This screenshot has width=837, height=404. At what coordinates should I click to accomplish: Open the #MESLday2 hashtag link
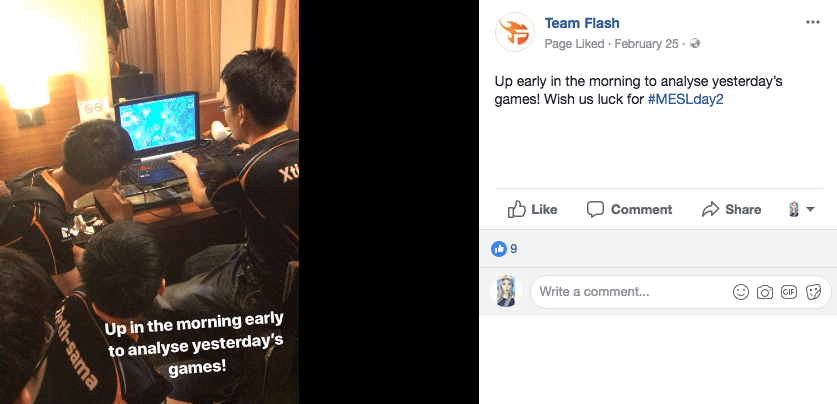click(x=685, y=99)
